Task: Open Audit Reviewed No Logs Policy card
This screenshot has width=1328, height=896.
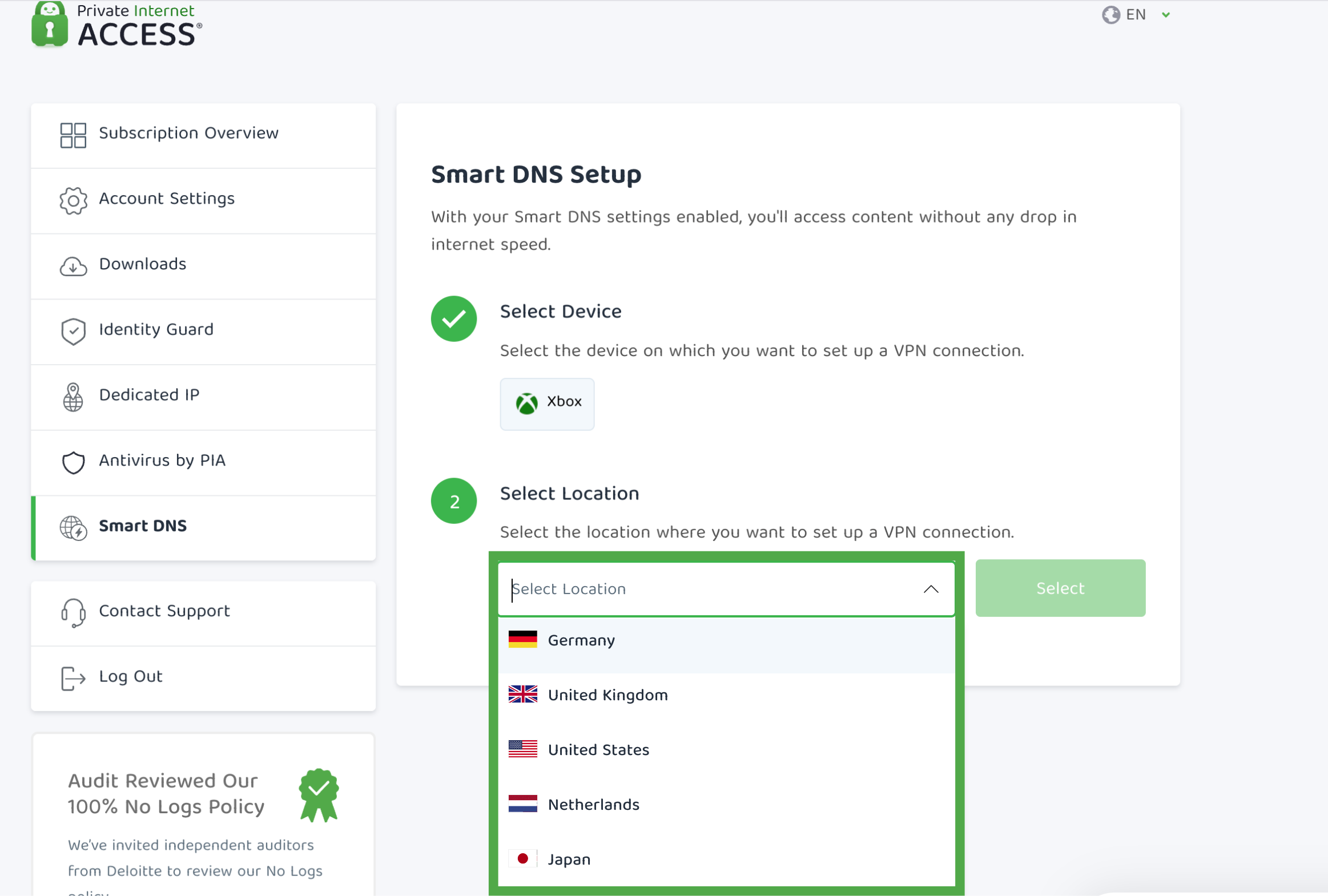Action: (203, 815)
